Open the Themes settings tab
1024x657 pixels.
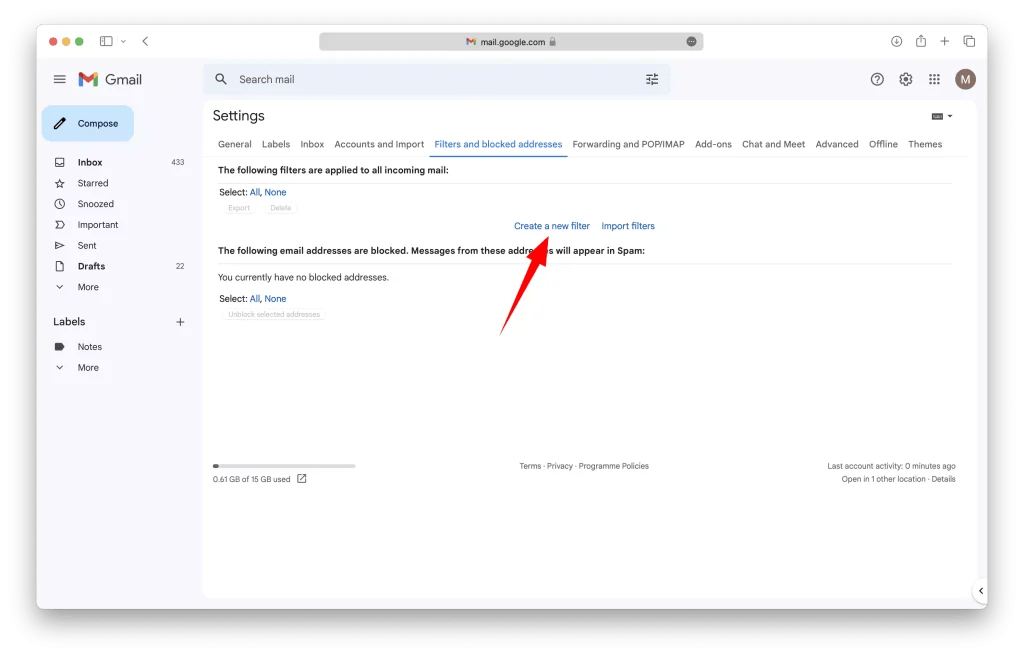[925, 144]
